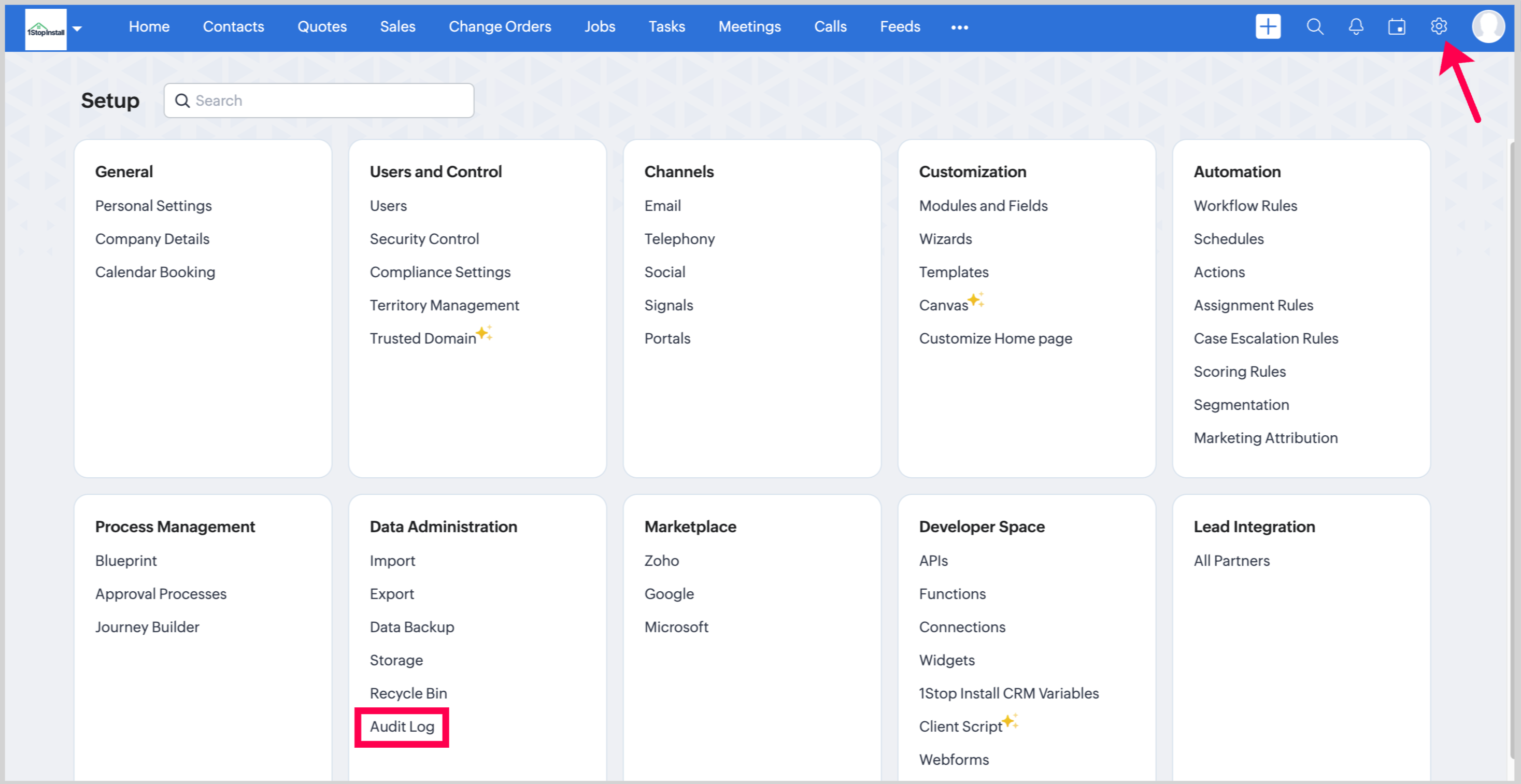Open Modules and Fields settings

983,205
